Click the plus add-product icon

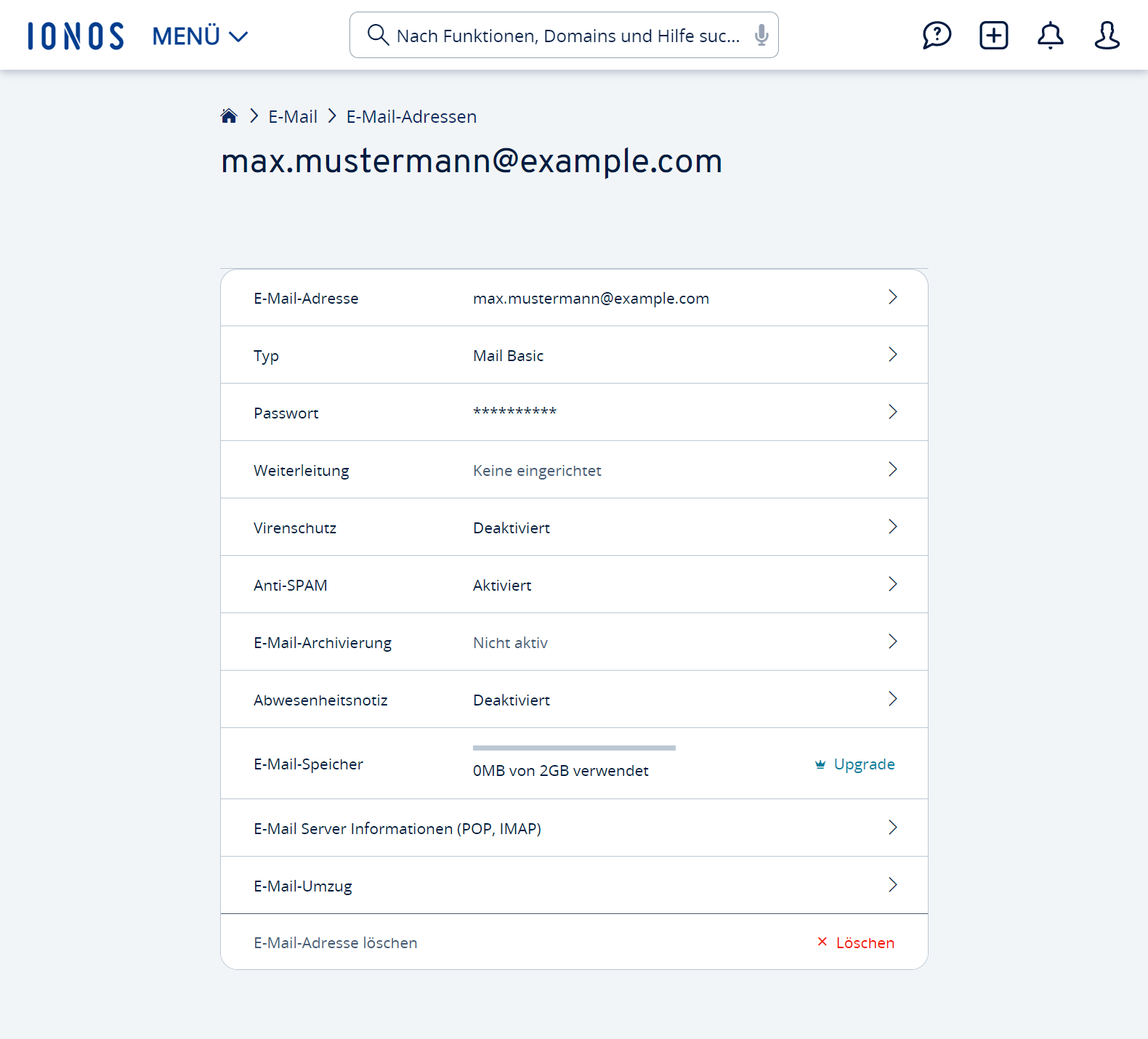(993, 35)
